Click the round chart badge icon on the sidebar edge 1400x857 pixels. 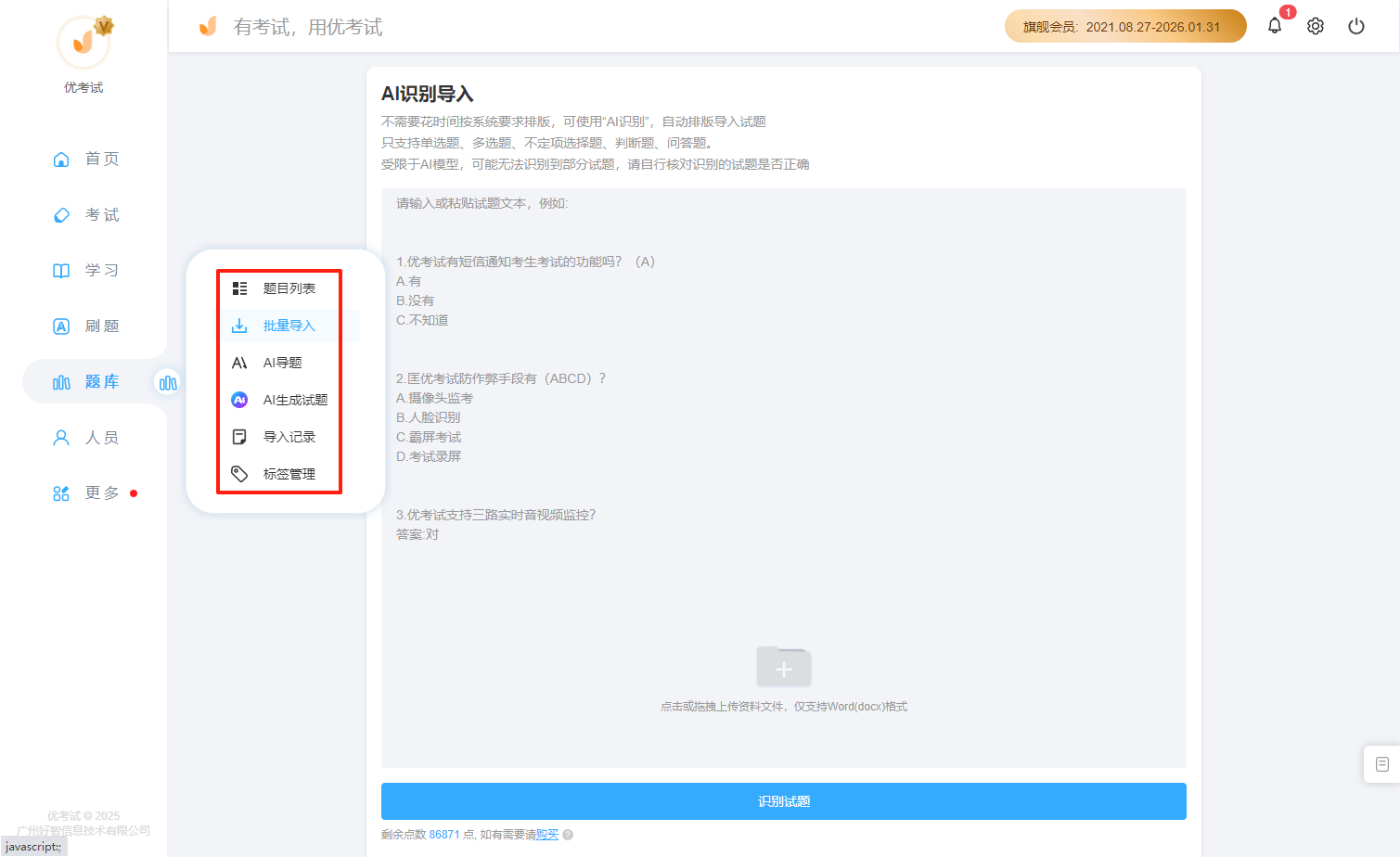click(168, 382)
